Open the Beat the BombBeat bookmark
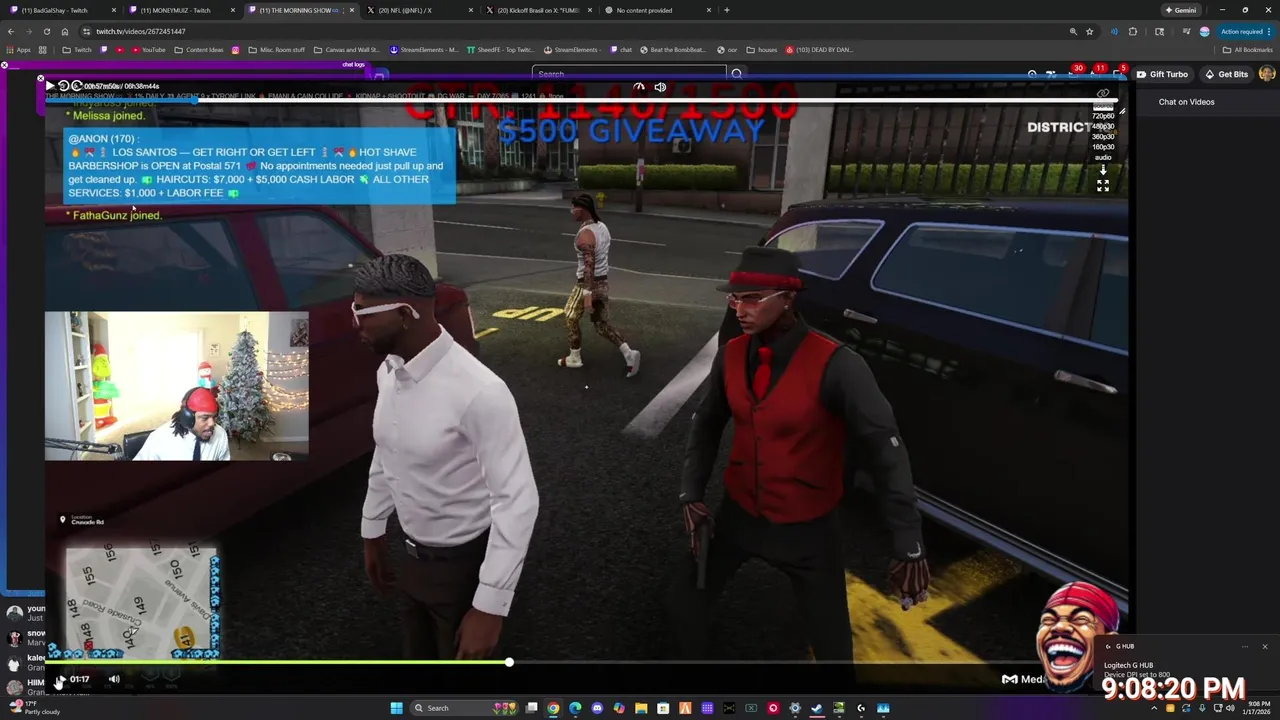Screen dimensions: 1280x720 point(673,50)
